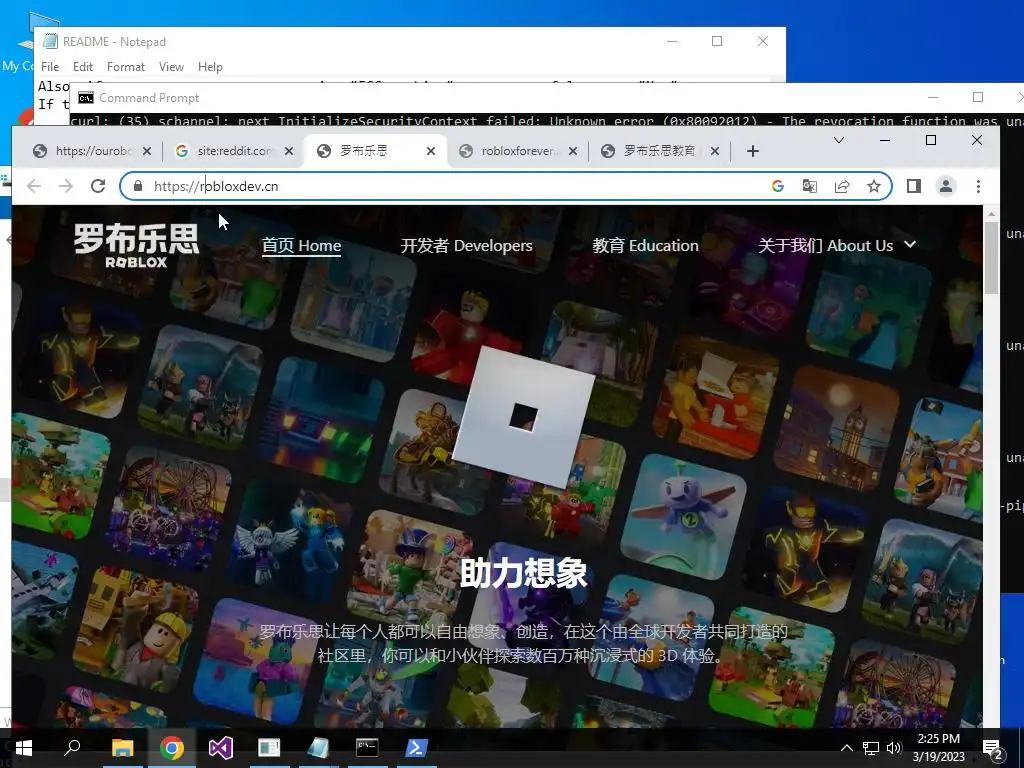
Task: Open Notepad's Format menu
Action: [126, 67]
